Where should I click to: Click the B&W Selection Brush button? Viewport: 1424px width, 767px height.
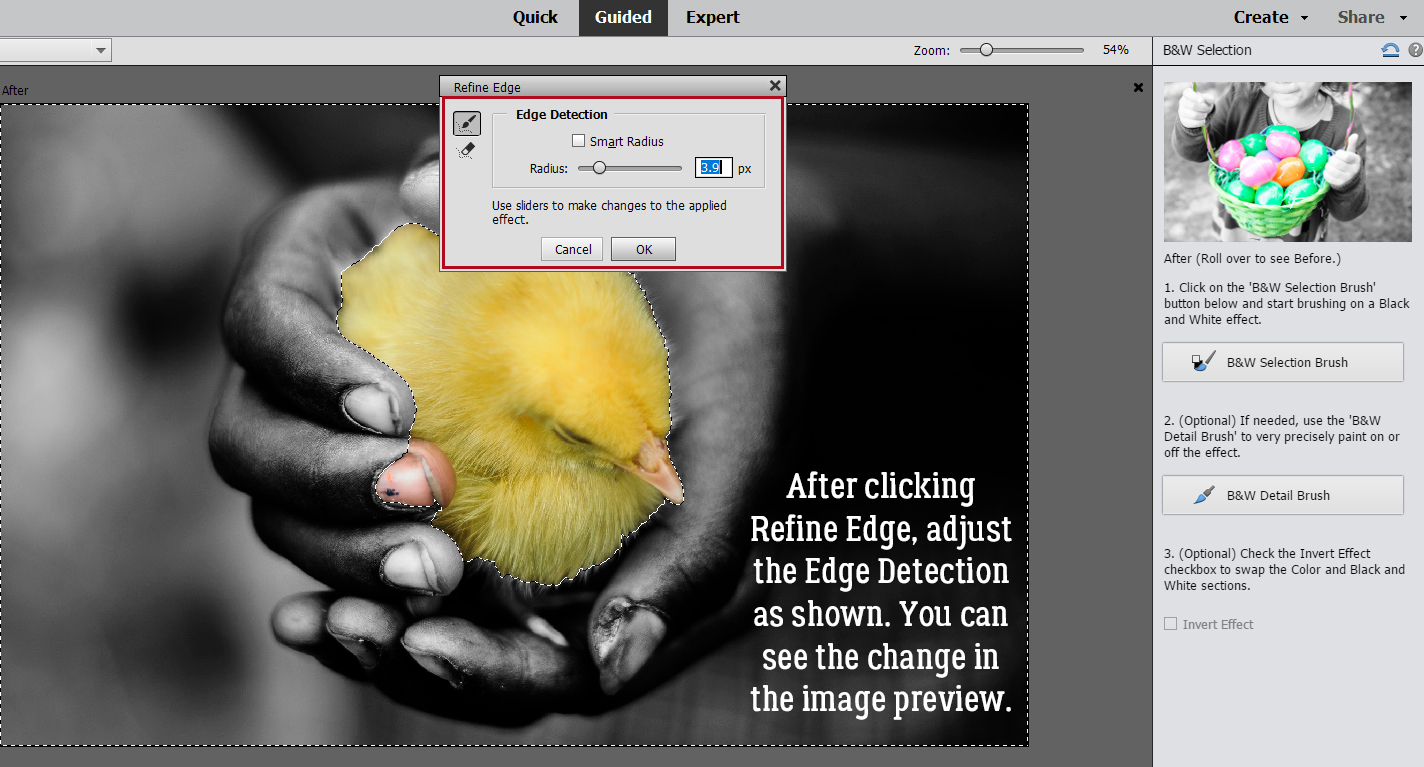coord(1282,362)
